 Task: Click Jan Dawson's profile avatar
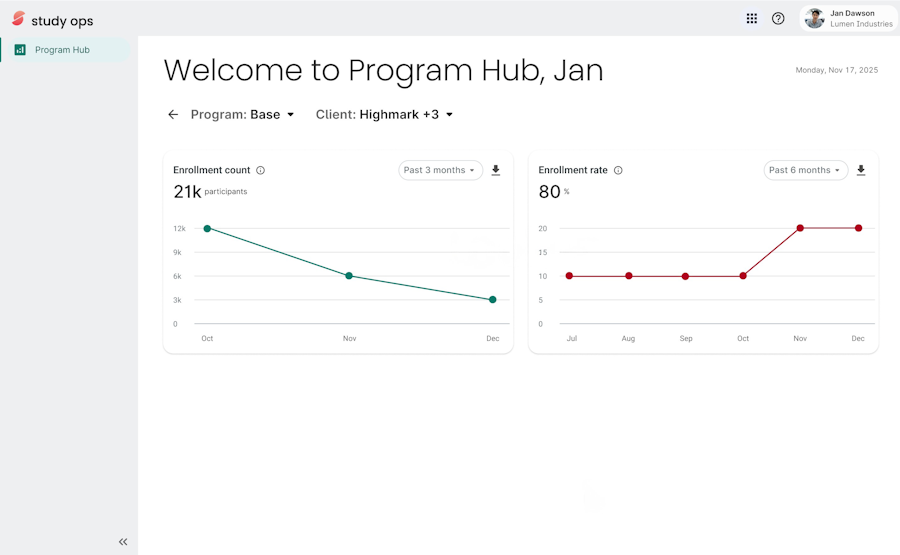814,18
